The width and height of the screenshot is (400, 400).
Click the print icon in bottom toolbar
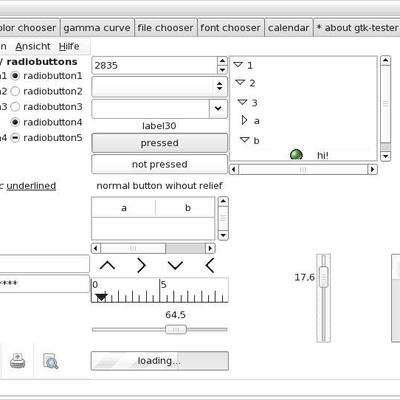[17, 361]
